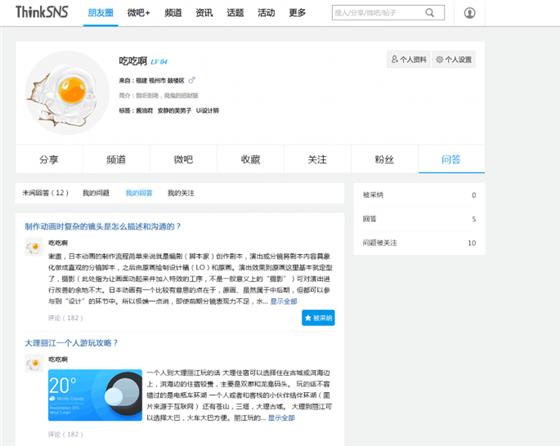
Task: Open 个人设置 settings button
Action: tap(454, 59)
